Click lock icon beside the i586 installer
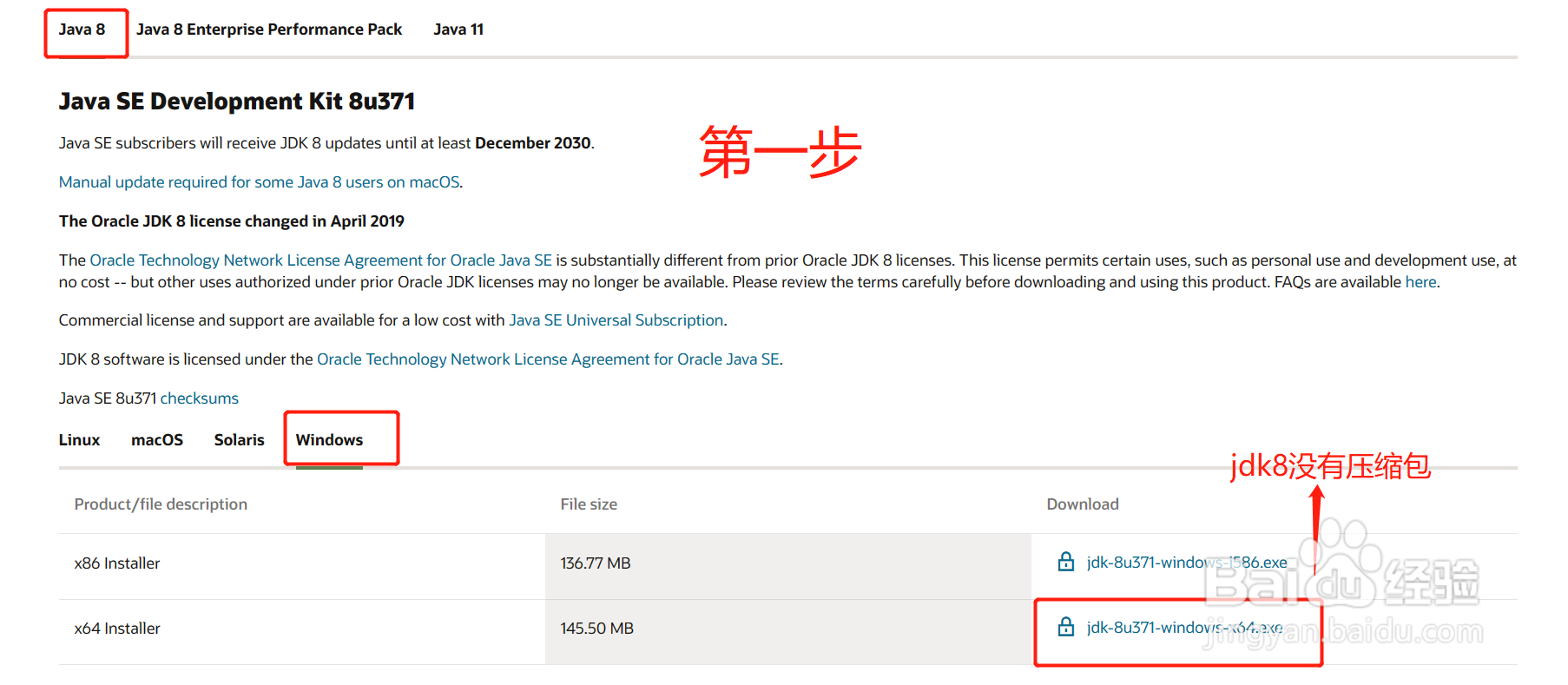1568x685 pixels. pos(1066,562)
